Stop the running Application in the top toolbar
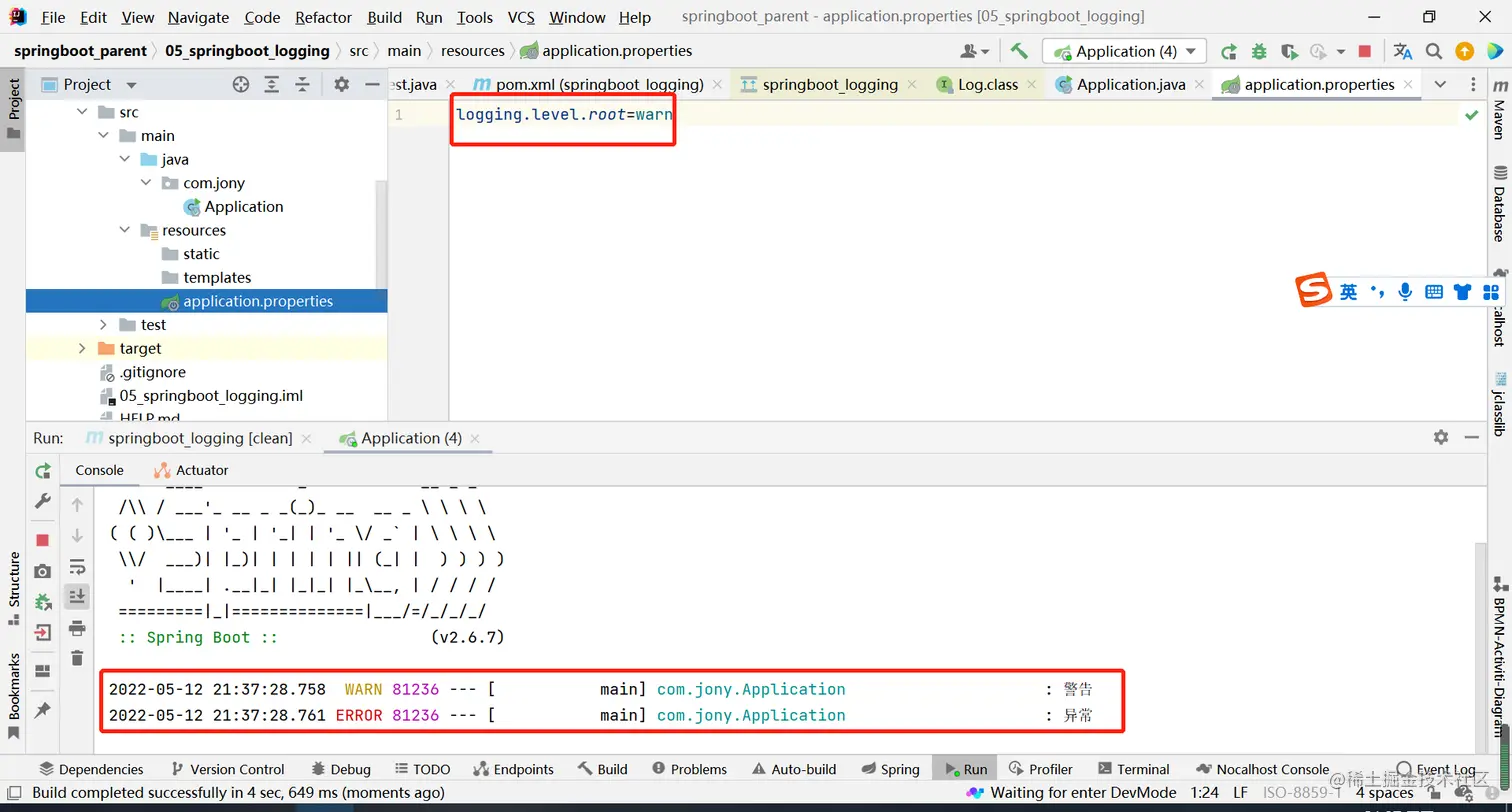 point(1365,51)
